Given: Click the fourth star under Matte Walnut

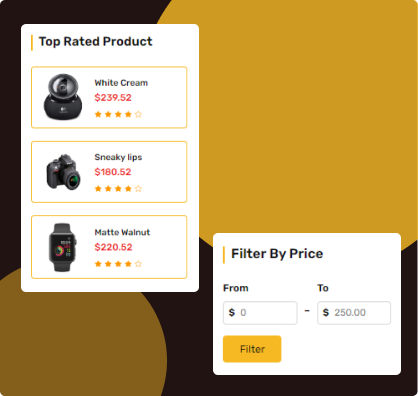Looking at the screenshot, I should [128, 264].
